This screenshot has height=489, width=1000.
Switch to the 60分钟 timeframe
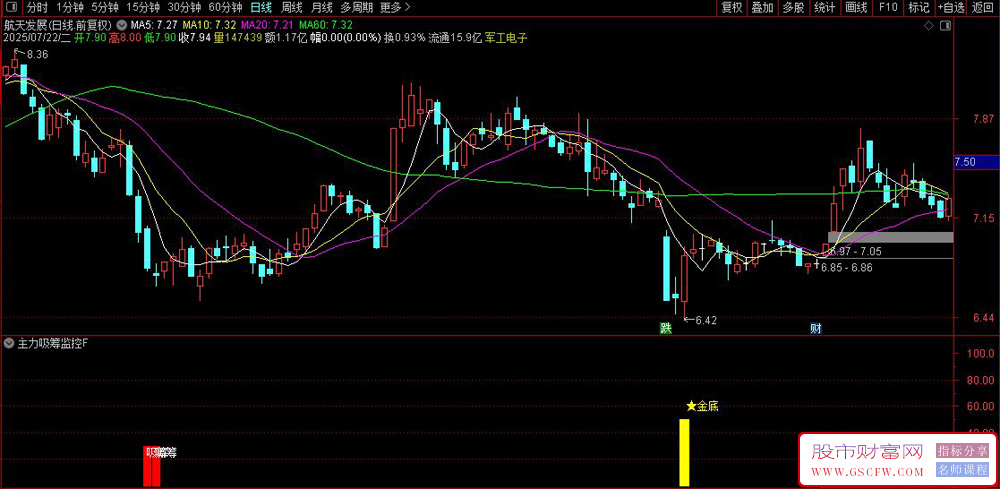click(x=226, y=8)
